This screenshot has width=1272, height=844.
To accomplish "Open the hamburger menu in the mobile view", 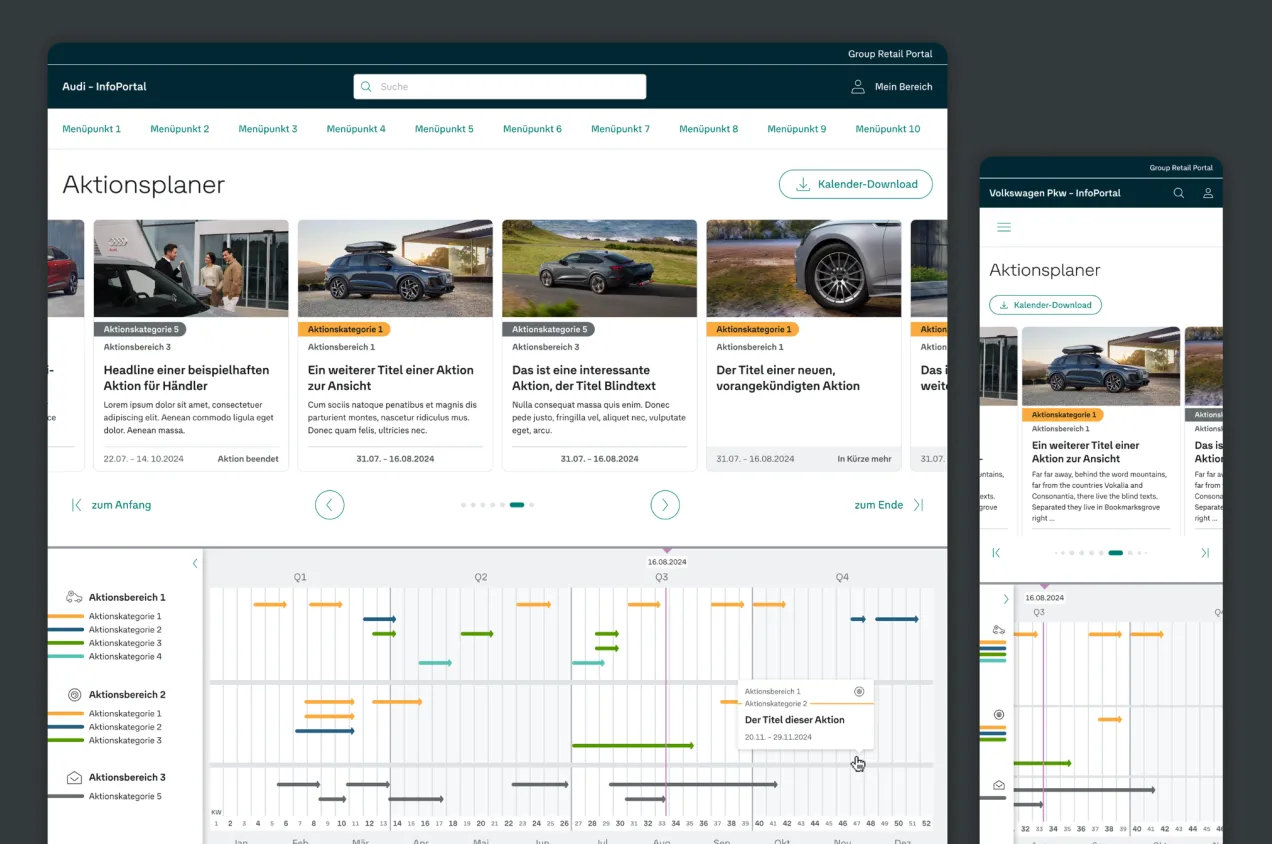I will point(1004,227).
